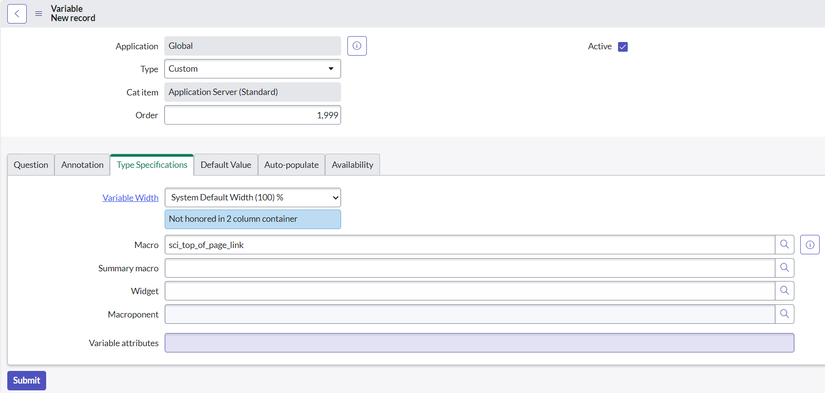Select the Type Specifications tab
The height and width of the screenshot is (393, 825).
pos(152,165)
